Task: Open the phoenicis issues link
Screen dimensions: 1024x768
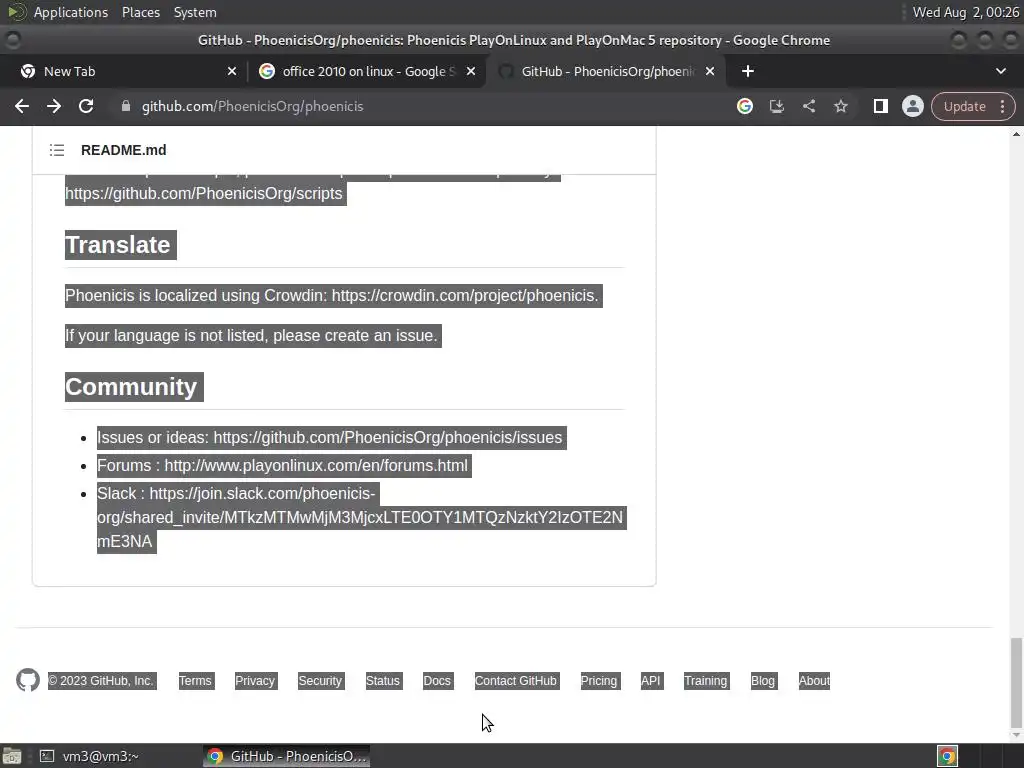Action: 388,438
